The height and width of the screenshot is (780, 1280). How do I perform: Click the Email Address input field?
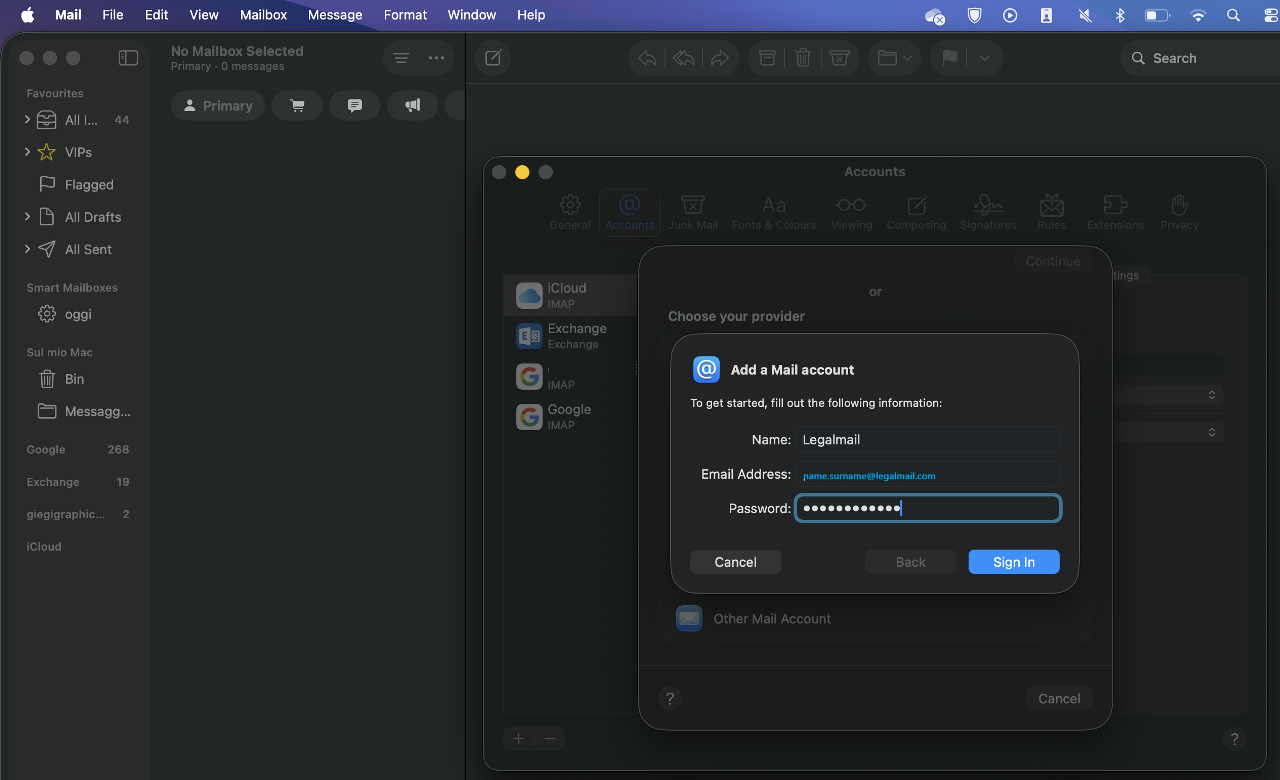[x=927, y=475]
